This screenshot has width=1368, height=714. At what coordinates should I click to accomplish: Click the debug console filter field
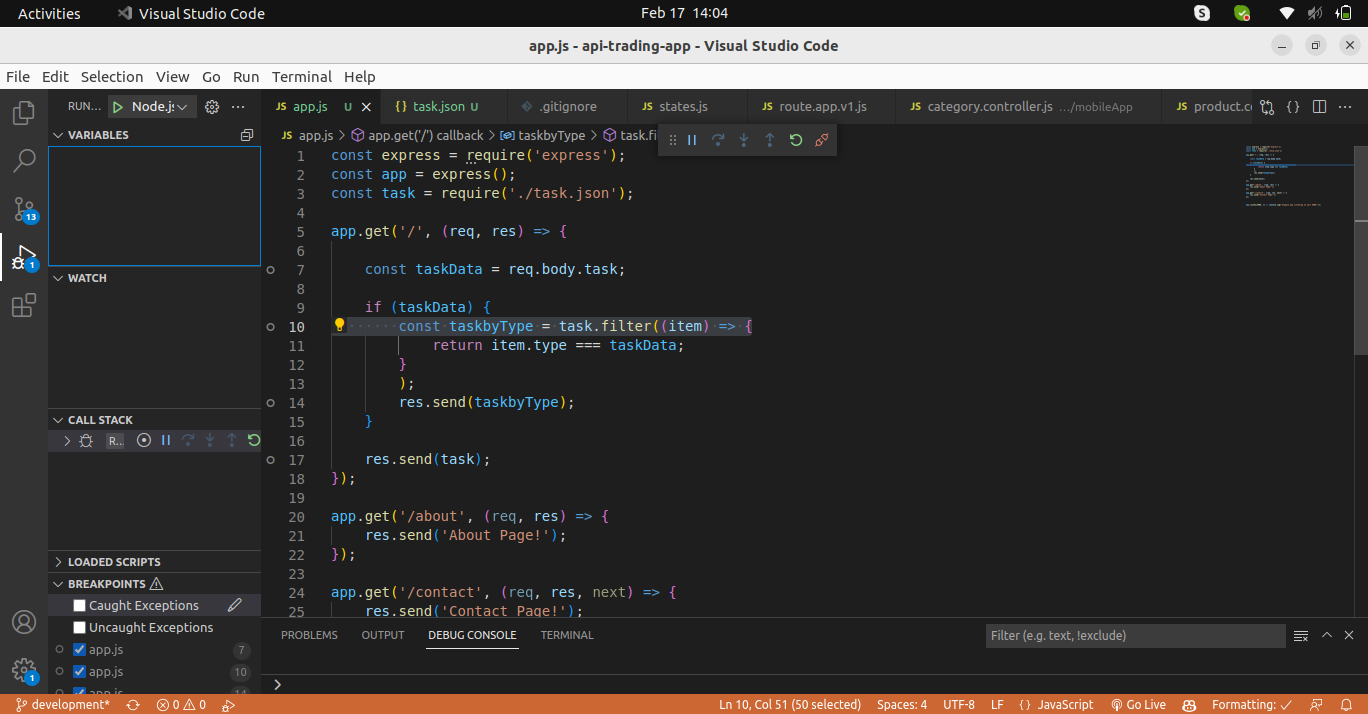[1134, 635]
